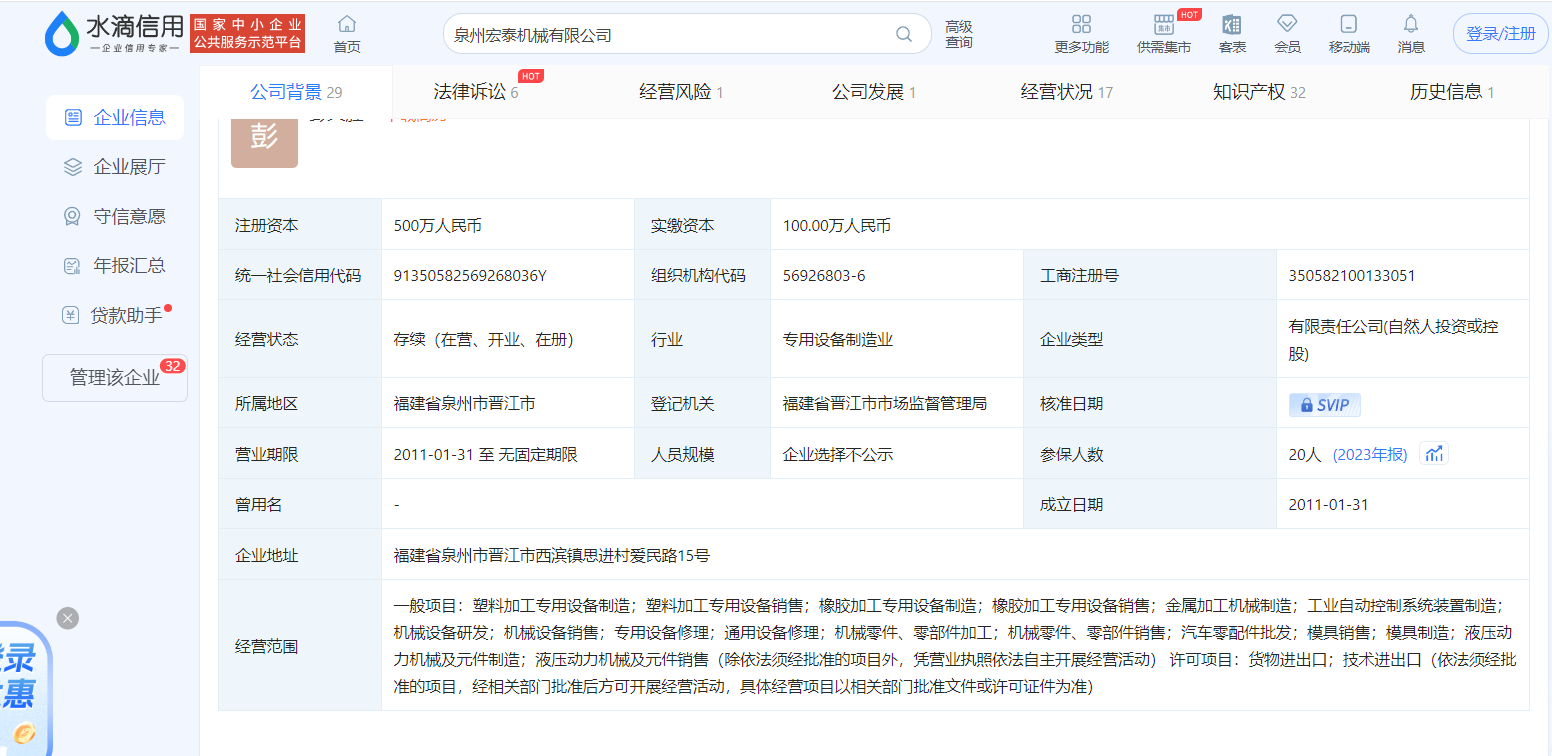Open 贷款助手 in sidebar

[115, 315]
